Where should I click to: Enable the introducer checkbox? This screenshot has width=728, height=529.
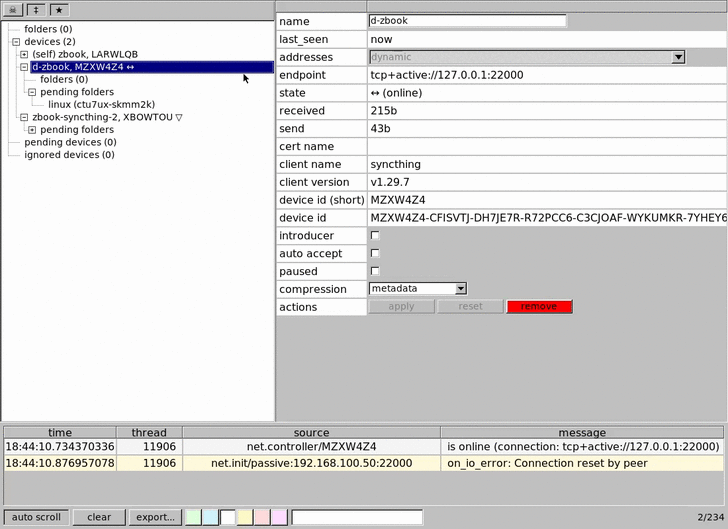point(375,235)
